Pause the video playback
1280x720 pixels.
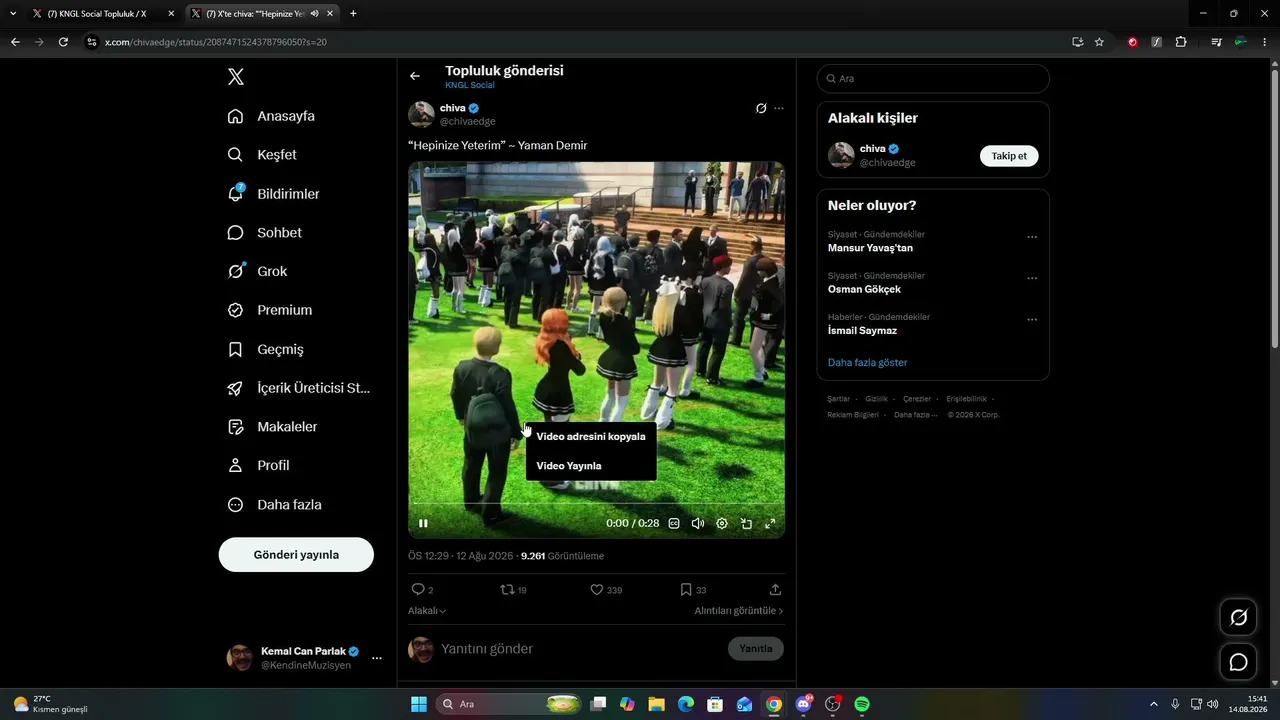(423, 523)
